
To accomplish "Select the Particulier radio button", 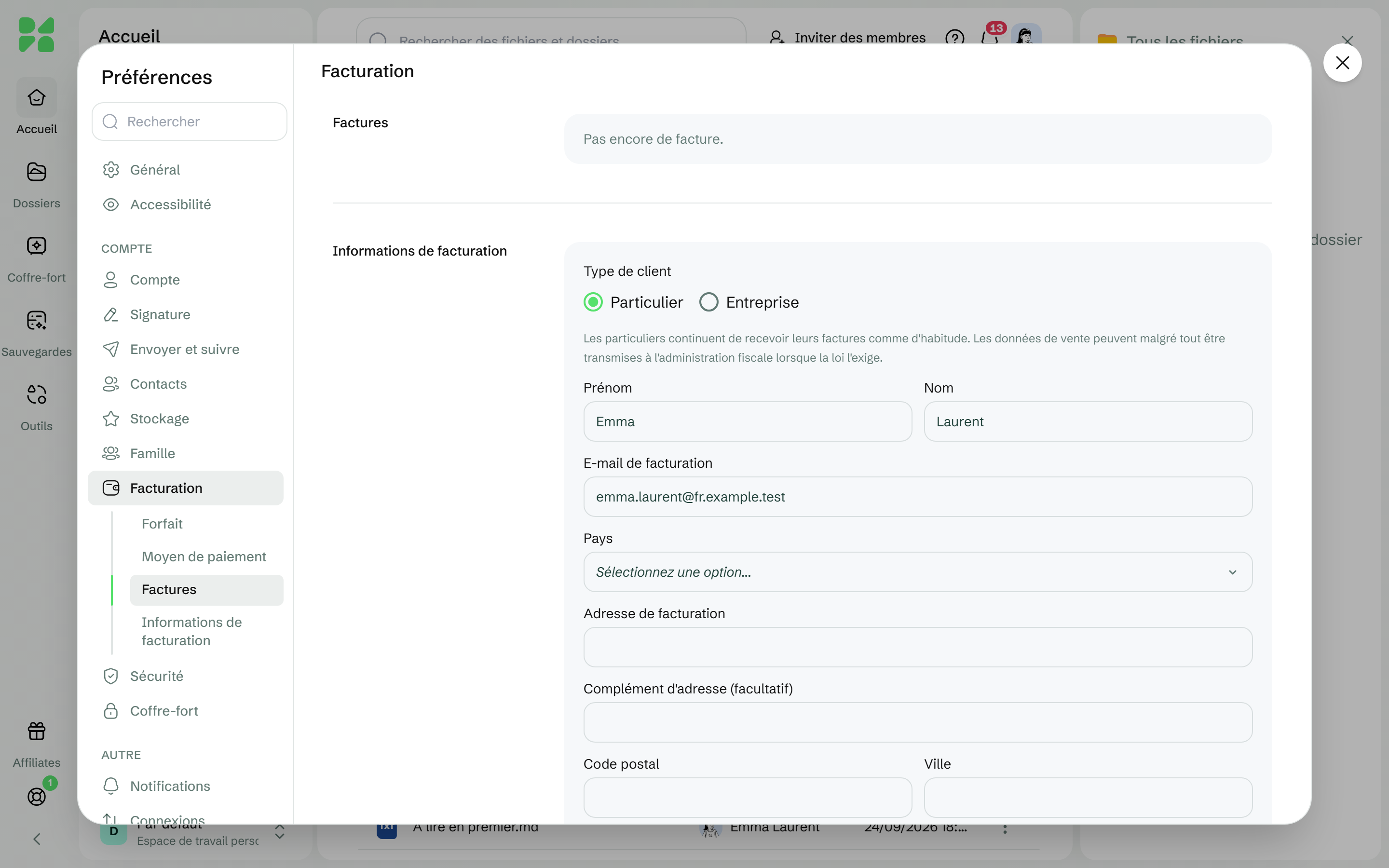I will 593,302.
